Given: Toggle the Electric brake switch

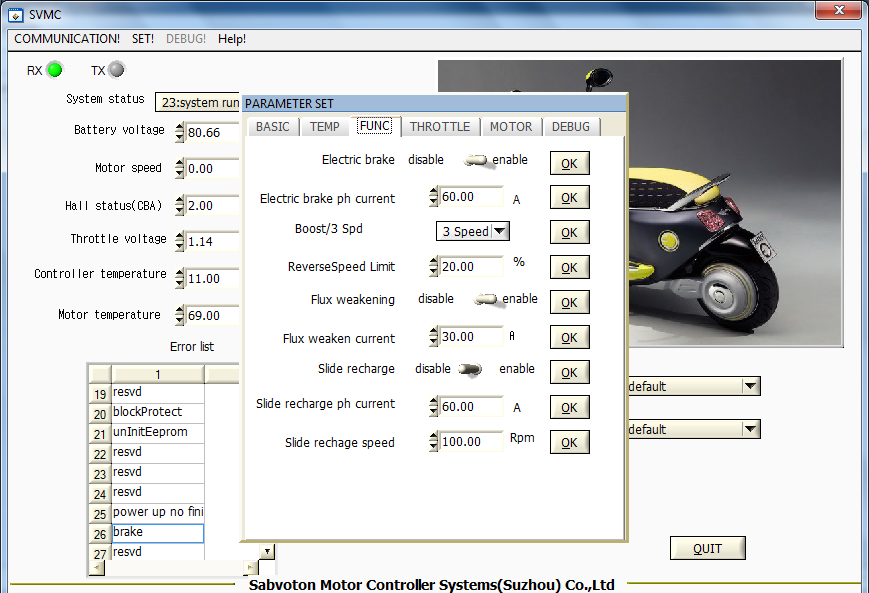Looking at the screenshot, I should pyautogui.click(x=475, y=160).
